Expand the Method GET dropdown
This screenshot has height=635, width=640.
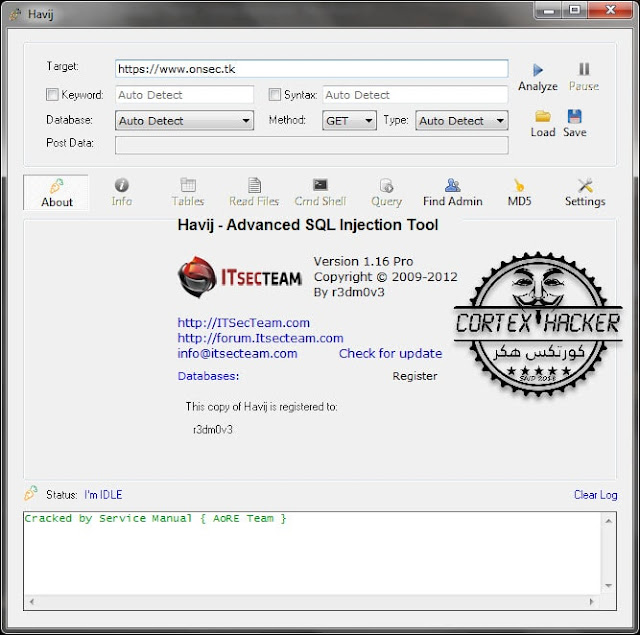pyautogui.click(x=349, y=120)
